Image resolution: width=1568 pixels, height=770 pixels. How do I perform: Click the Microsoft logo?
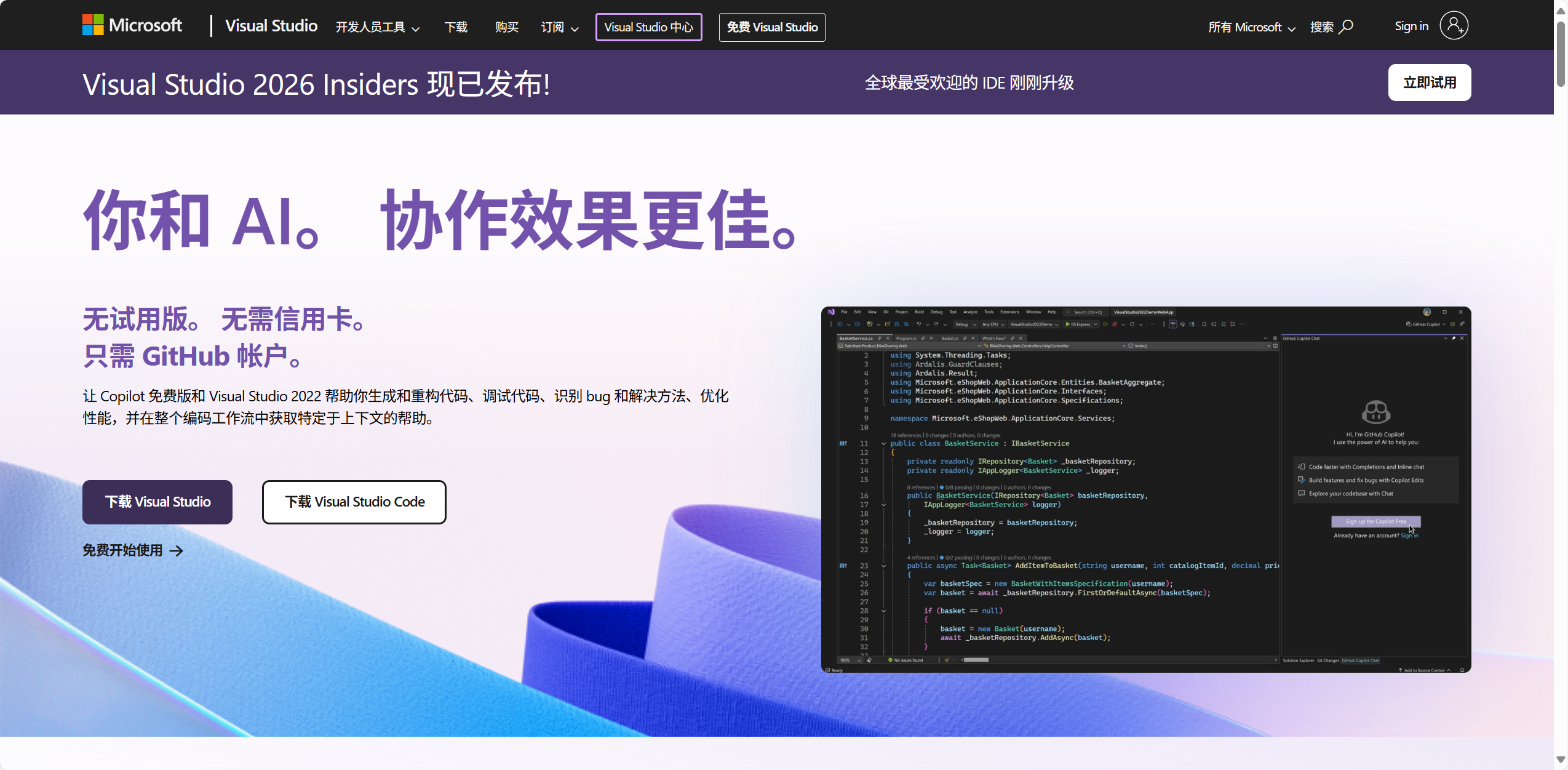[132, 25]
